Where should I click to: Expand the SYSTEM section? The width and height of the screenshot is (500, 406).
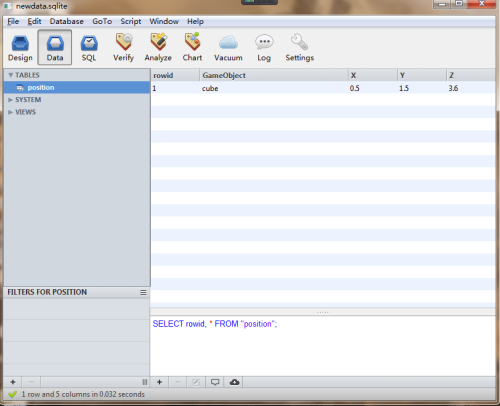[11, 100]
